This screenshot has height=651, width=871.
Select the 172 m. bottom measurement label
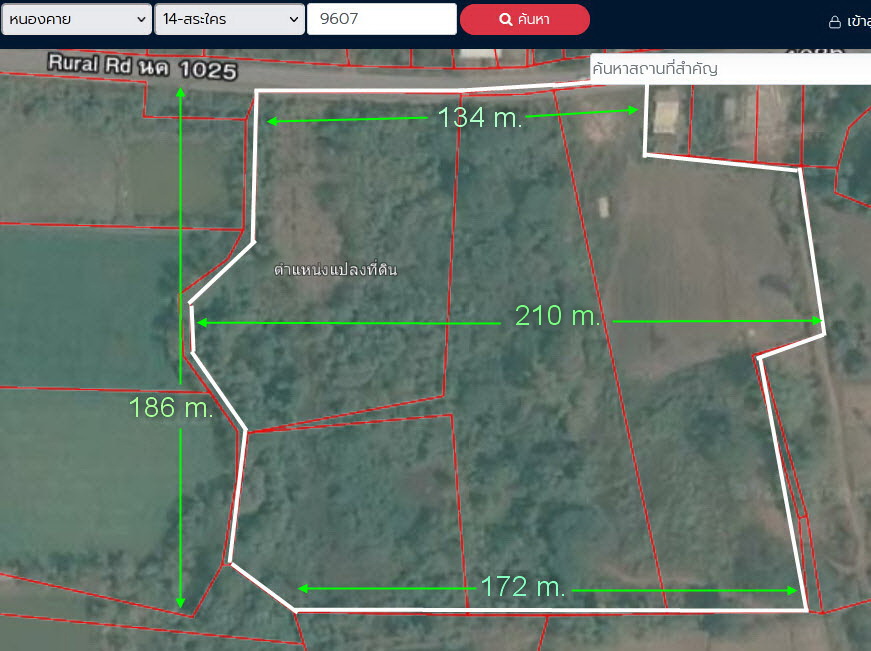[x=523, y=587]
